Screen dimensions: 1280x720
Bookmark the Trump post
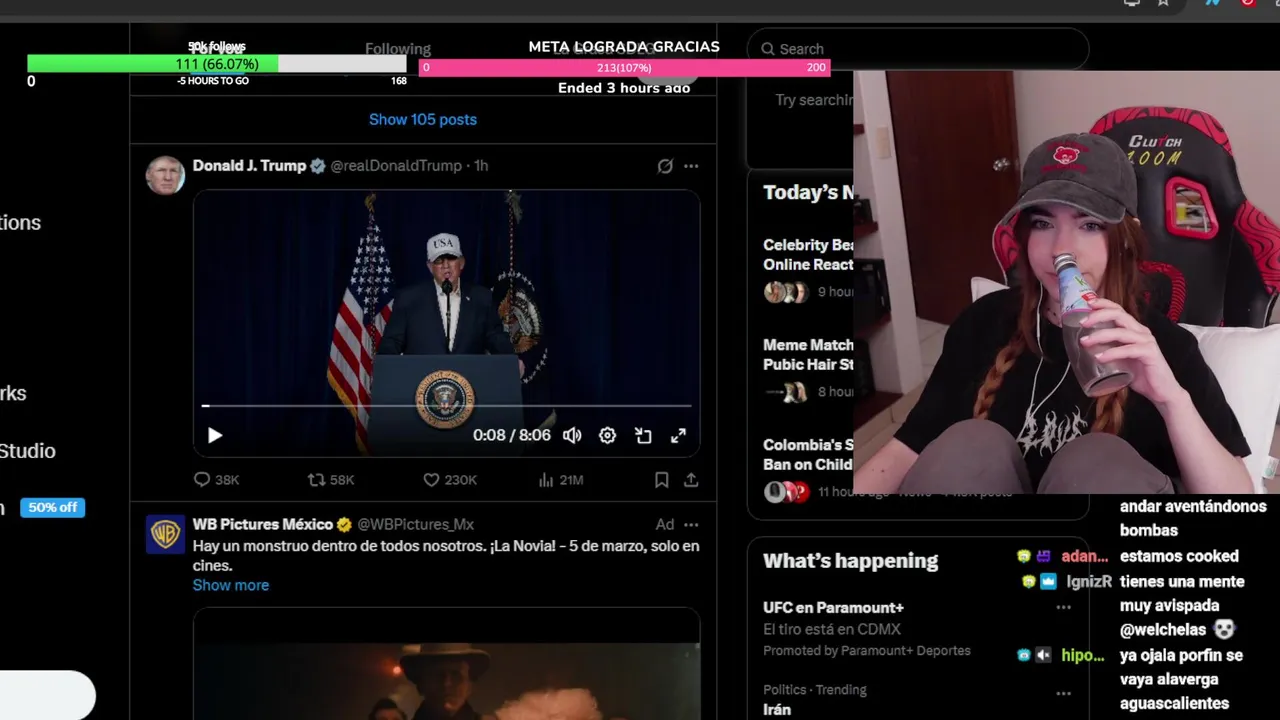point(661,480)
